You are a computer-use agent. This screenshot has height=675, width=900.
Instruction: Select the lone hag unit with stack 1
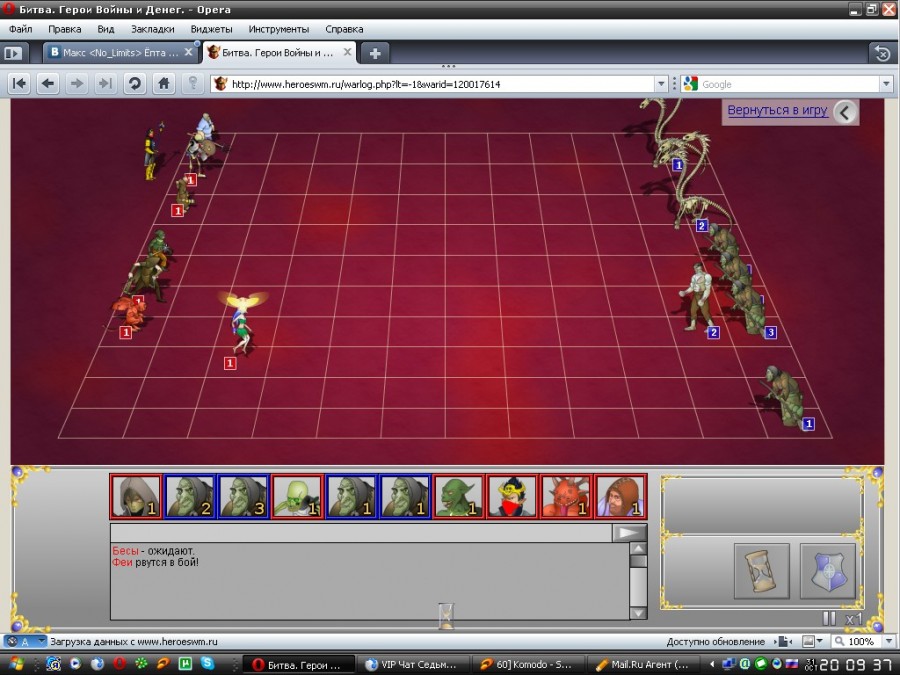pos(784,396)
